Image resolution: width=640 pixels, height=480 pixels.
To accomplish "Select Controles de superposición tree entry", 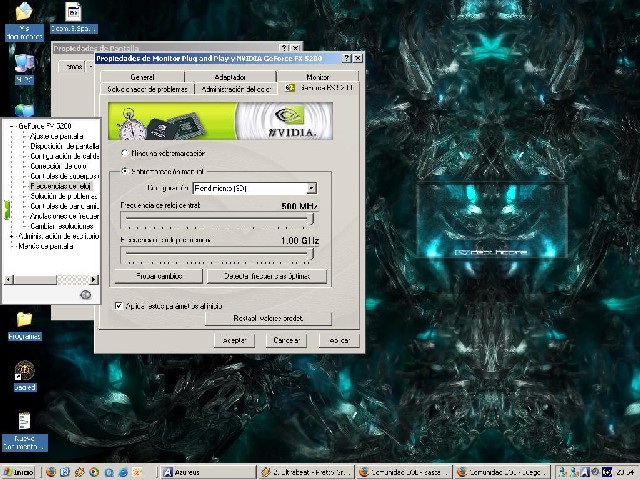I will (x=64, y=176).
